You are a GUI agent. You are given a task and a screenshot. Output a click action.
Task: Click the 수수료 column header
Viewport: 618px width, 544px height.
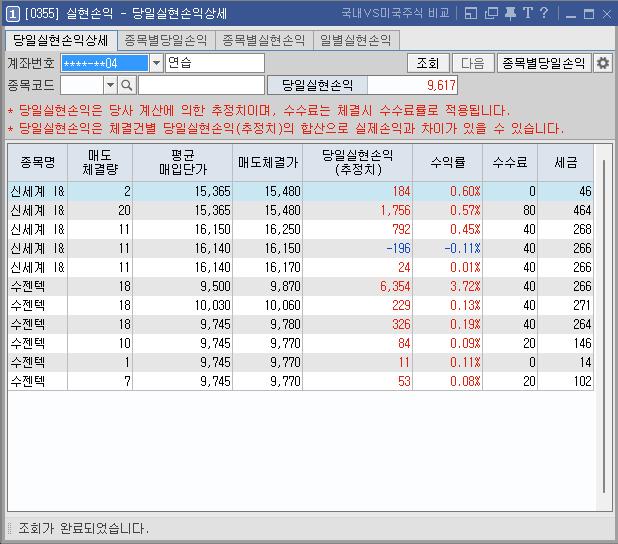(510, 162)
